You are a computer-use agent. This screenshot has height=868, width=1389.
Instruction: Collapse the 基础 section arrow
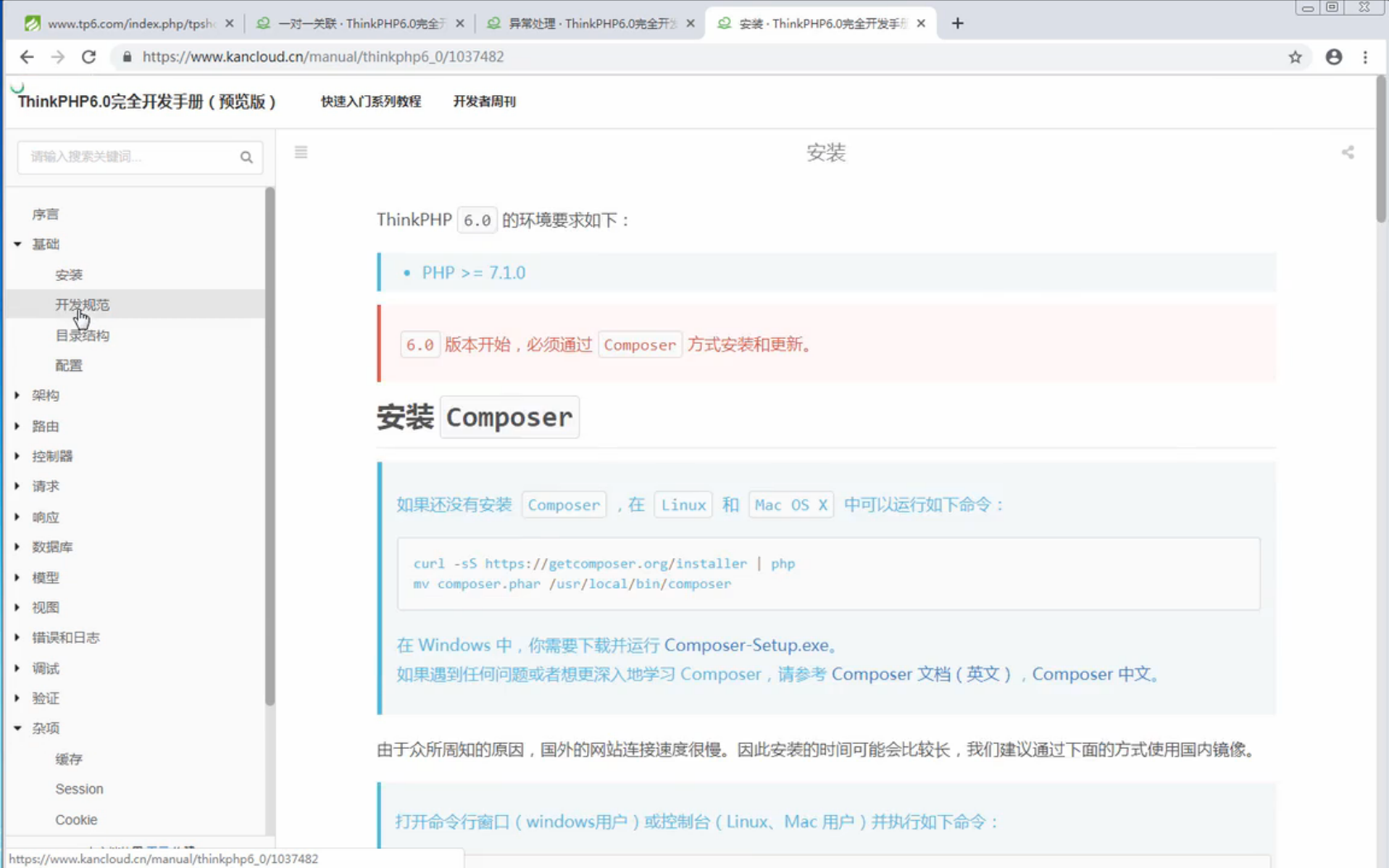pyautogui.click(x=17, y=244)
